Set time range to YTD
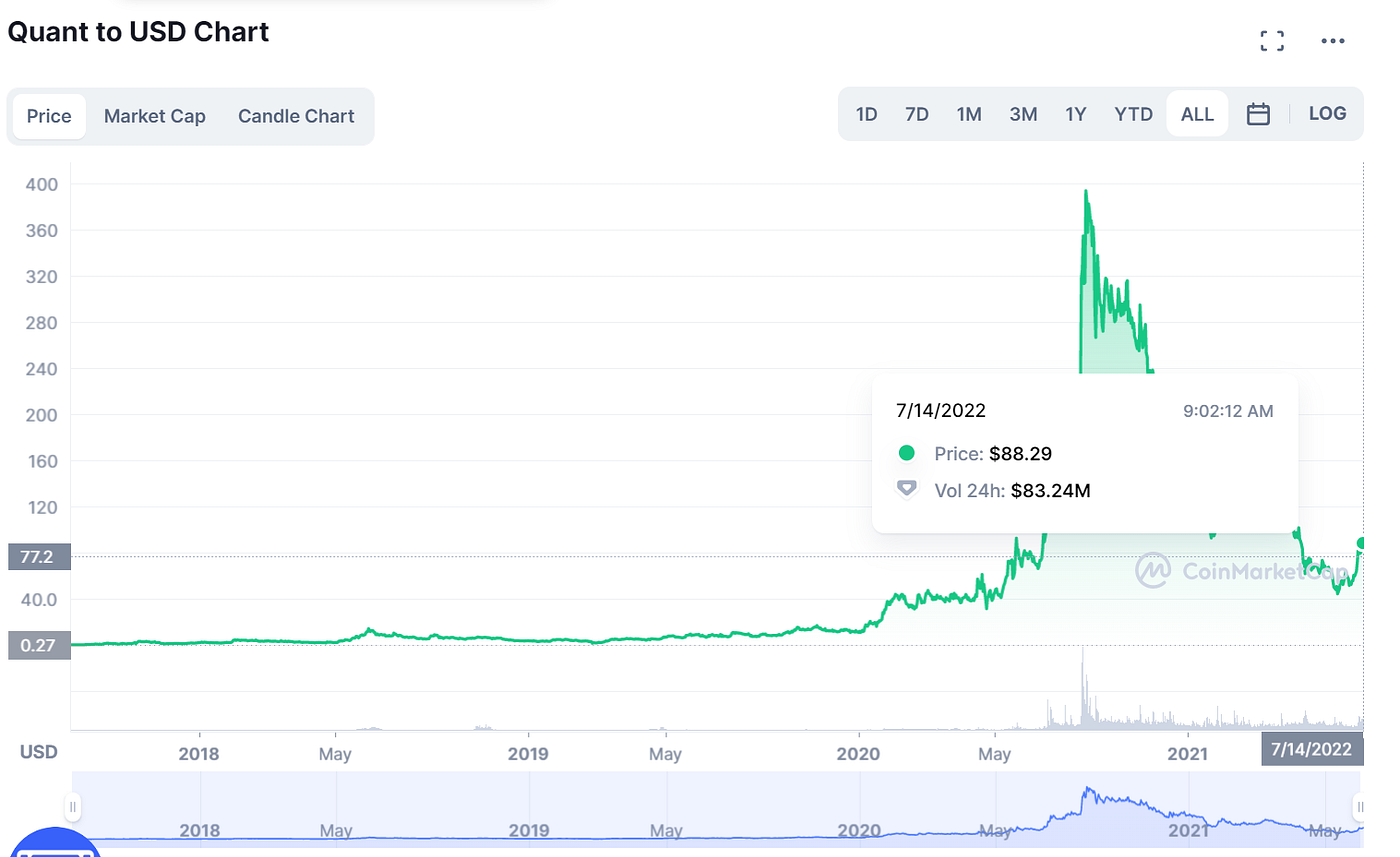The image size is (1400, 857). pos(1134,114)
